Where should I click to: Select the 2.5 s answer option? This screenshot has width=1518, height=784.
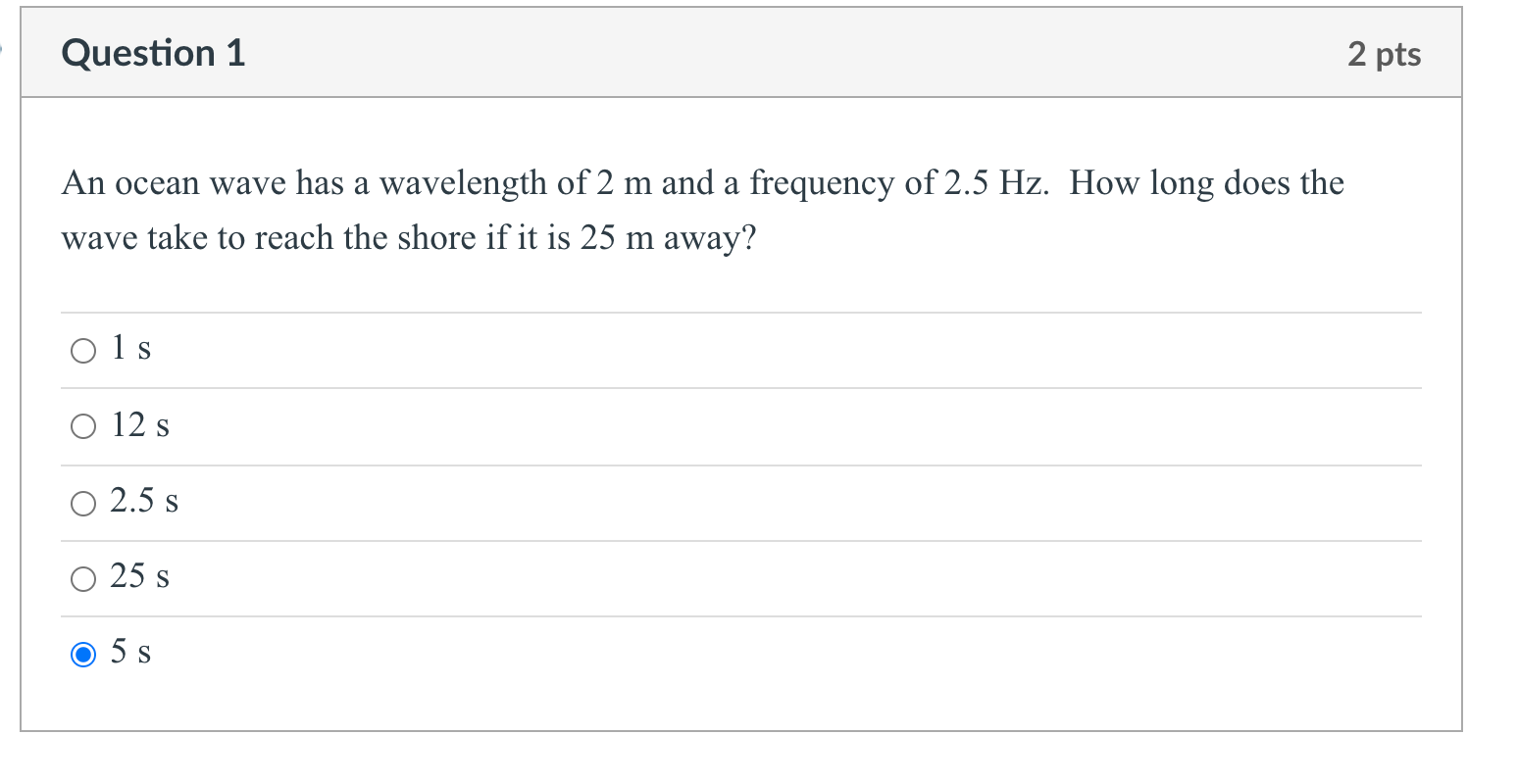[x=83, y=503]
